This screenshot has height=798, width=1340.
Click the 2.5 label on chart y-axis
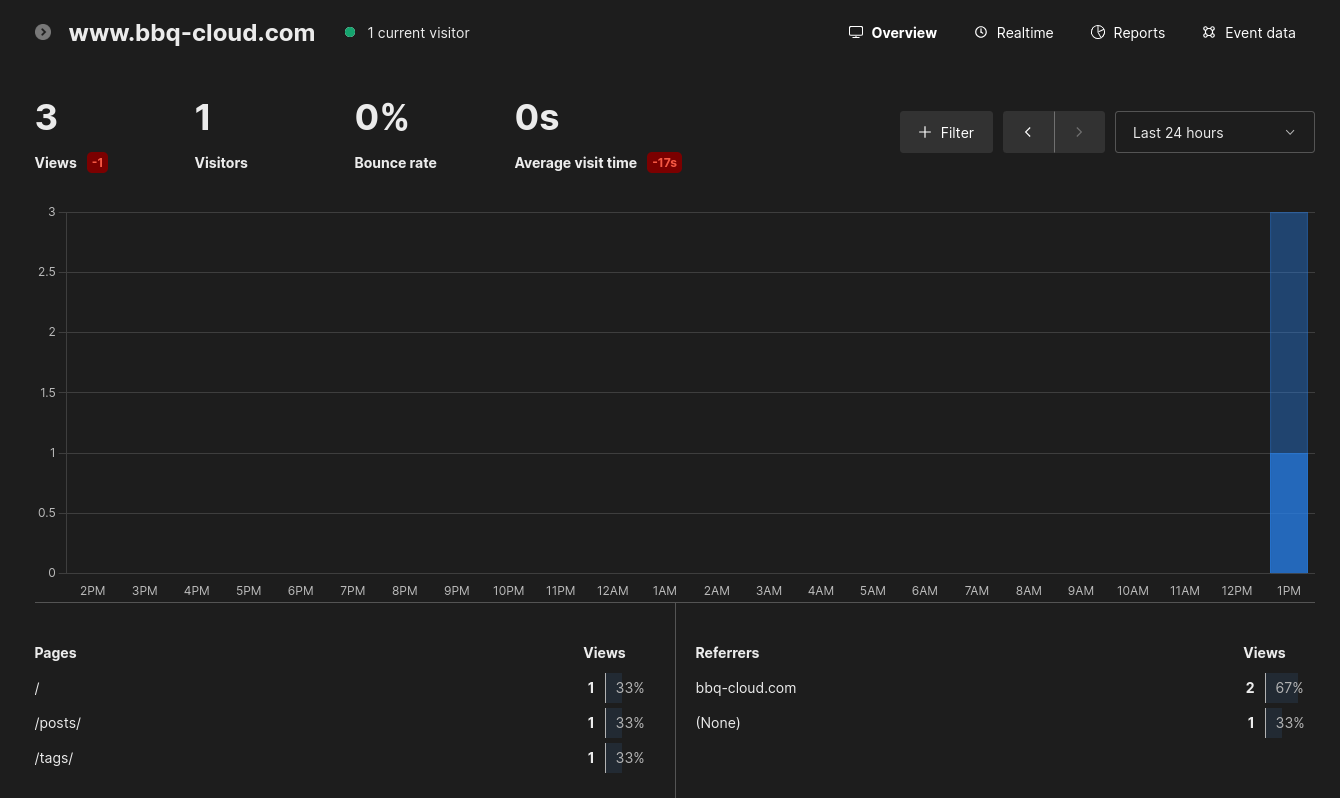coord(46,272)
